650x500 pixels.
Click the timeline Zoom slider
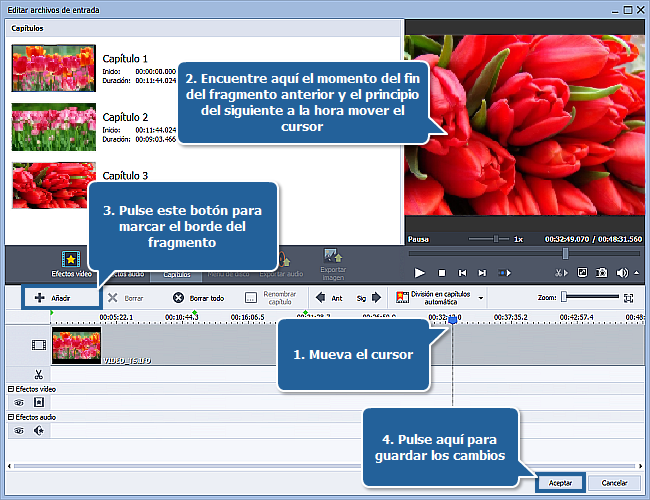click(590, 297)
